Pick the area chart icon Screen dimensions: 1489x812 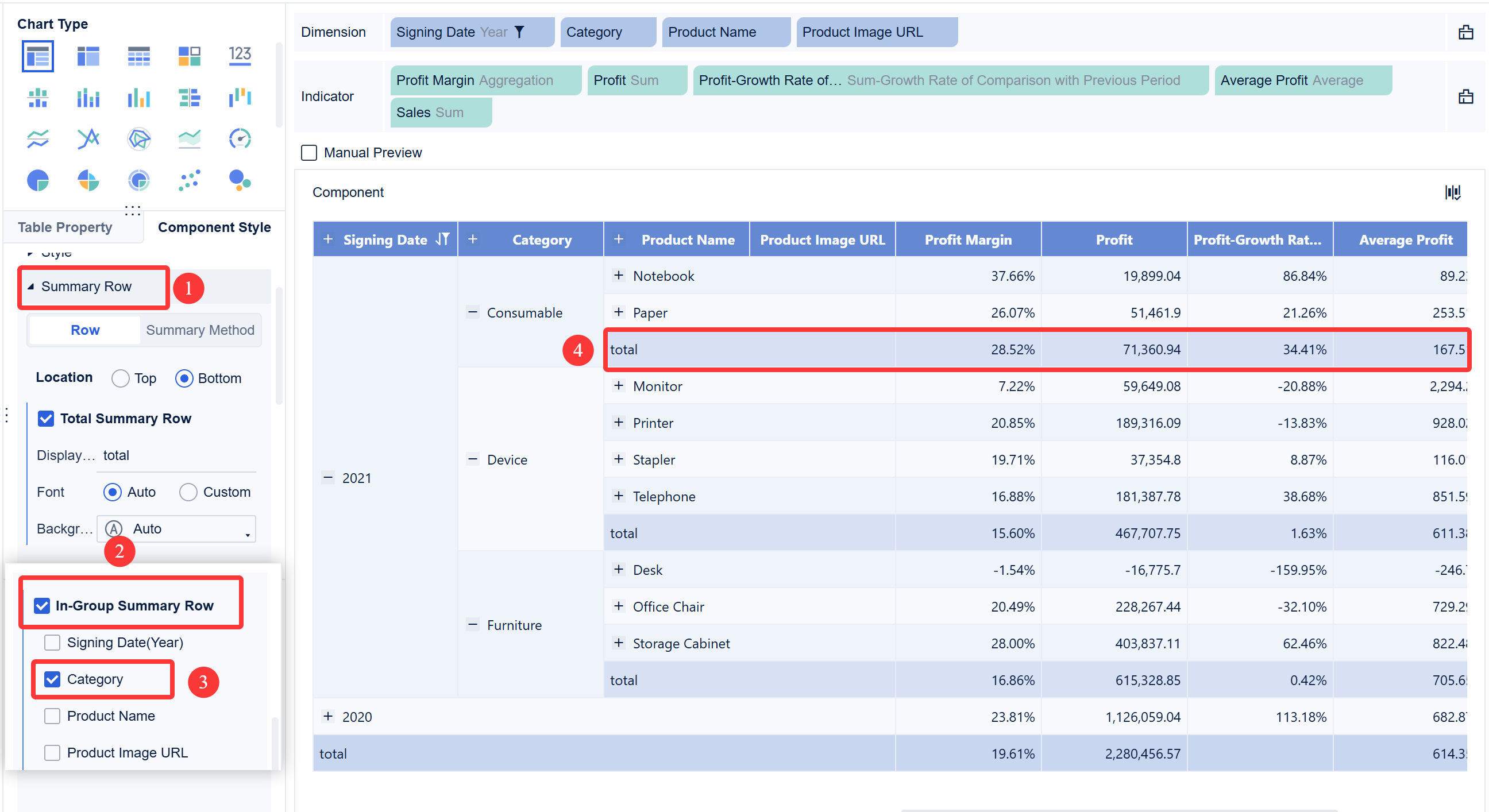point(189,139)
